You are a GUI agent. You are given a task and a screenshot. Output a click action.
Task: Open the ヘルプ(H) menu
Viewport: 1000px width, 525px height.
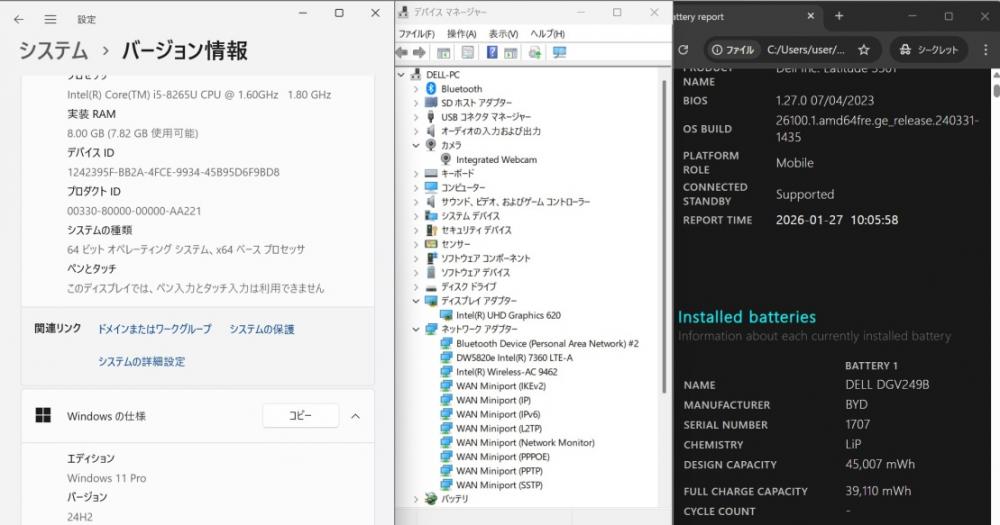pos(548,34)
